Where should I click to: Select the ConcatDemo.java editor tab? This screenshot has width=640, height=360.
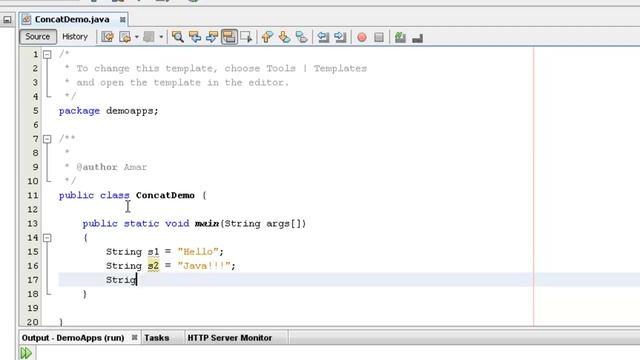(x=73, y=19)
